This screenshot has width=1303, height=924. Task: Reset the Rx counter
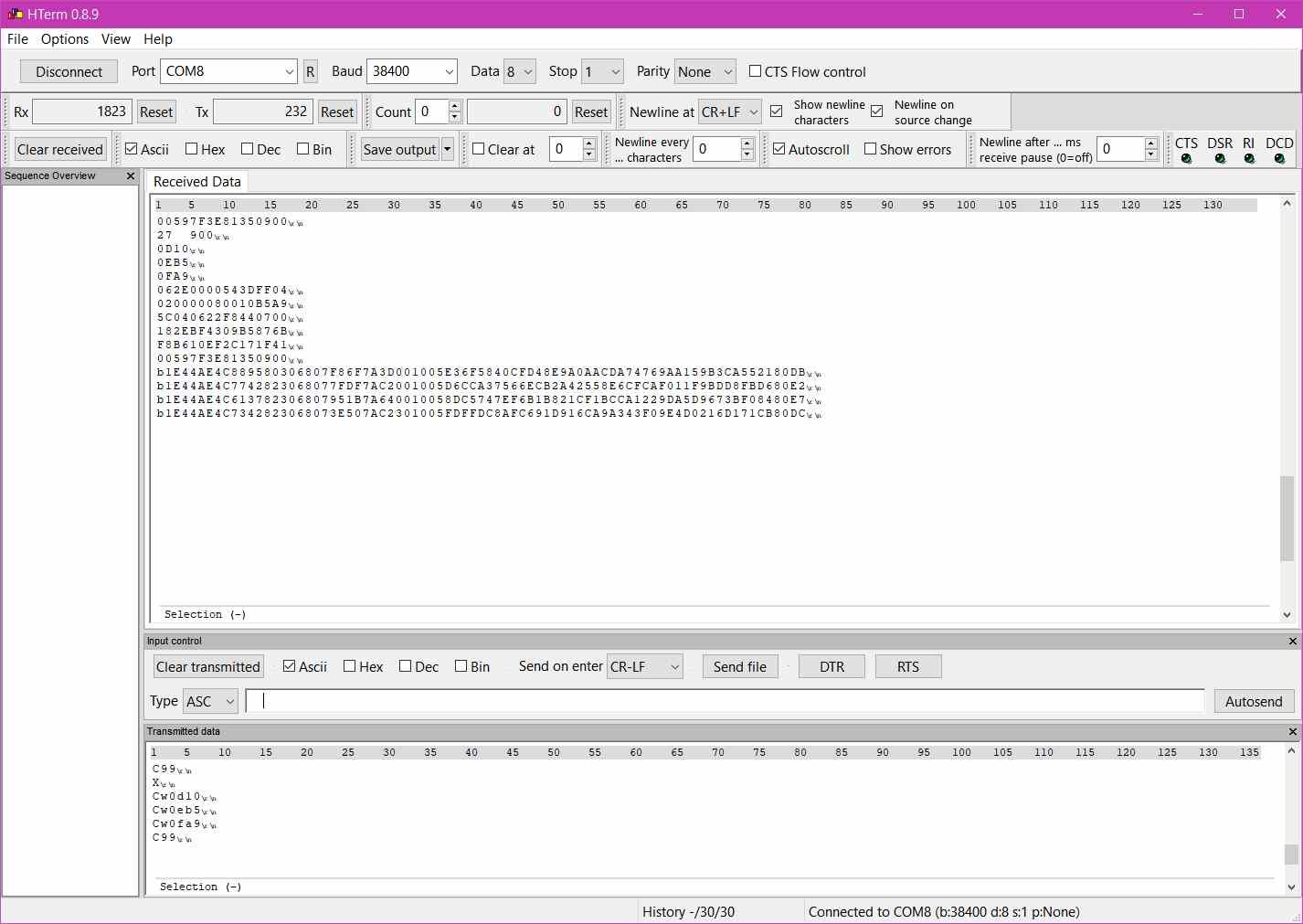(x=156, y=112)
